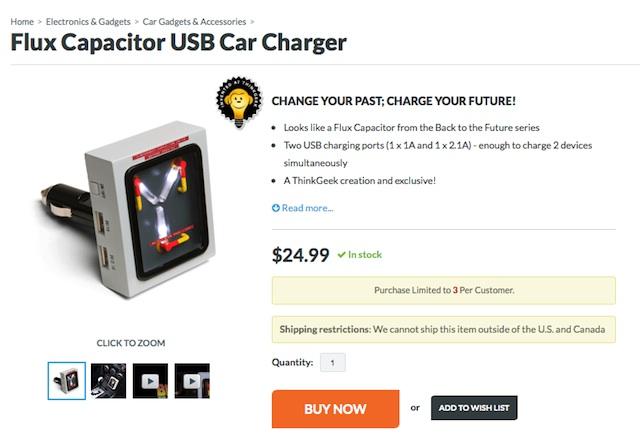The height and width of the screenshot is (438, 640).
Task: Play the second video thumbnail
Action: 192,381
